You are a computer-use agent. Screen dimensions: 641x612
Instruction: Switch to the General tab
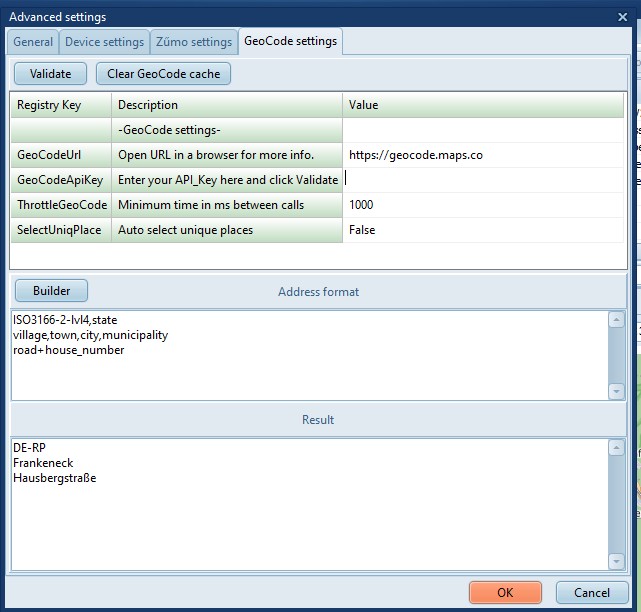(x=33, y=42)
